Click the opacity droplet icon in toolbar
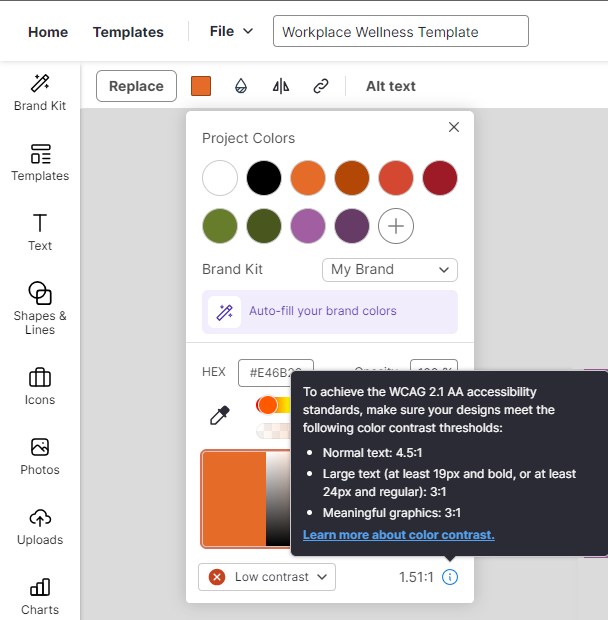608x620 pixels. pyautogui.click(x=241, y=86)
